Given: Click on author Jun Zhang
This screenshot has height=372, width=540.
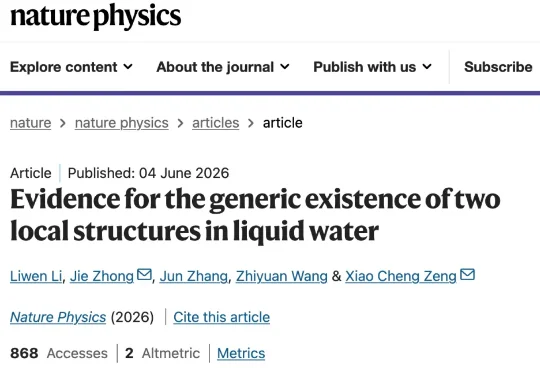Looking at the screenshot, I should pyautogui.click(x=194, y=276).
